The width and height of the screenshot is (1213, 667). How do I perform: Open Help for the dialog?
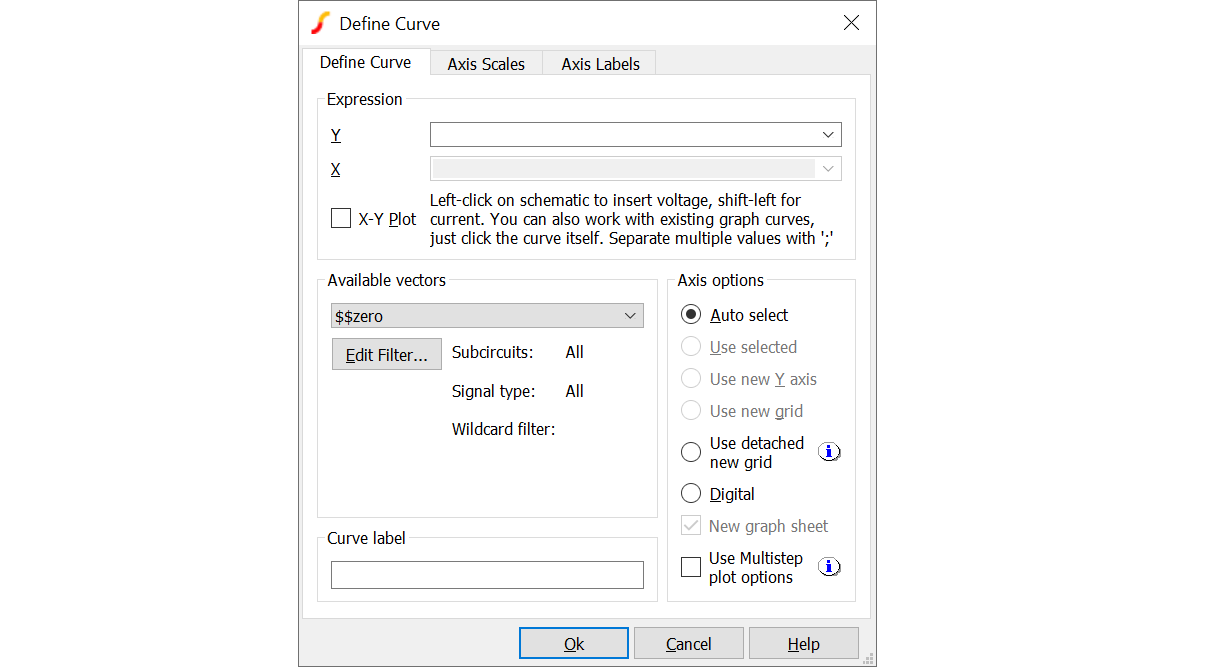tap(803, 644)
